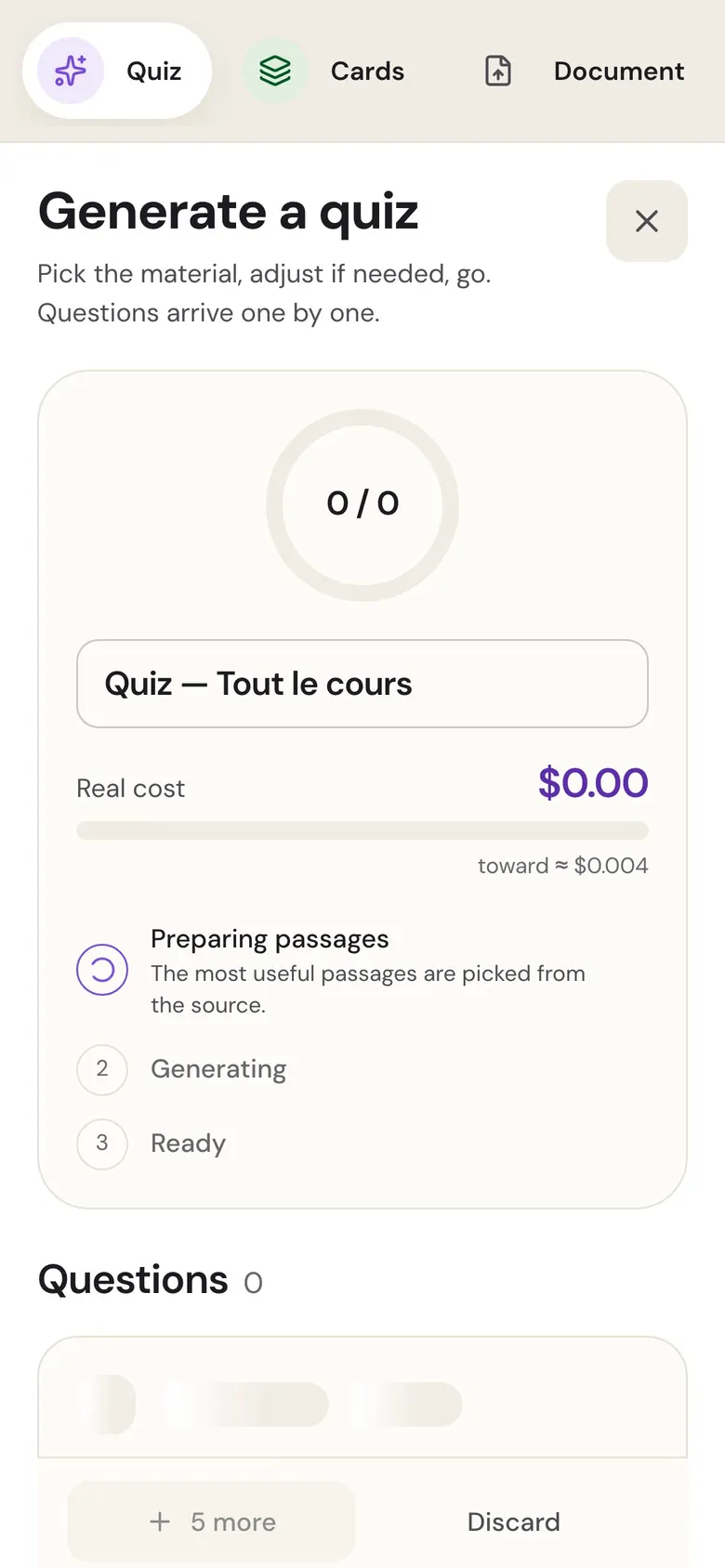This screenshot has width=725, height=1568.
Task: Click the Document upload icon
Action: (x=498, y=71)
